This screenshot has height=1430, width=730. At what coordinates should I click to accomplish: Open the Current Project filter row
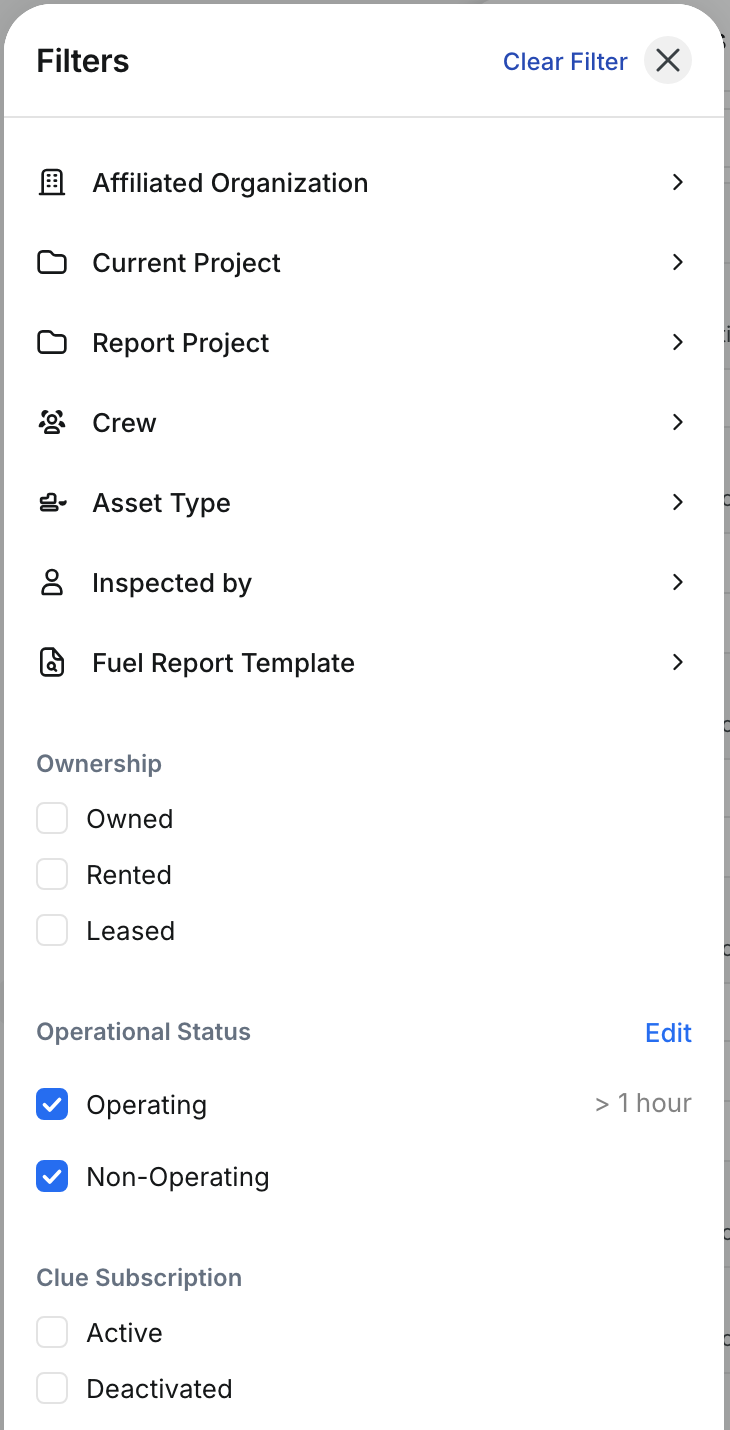pos(364,263)
